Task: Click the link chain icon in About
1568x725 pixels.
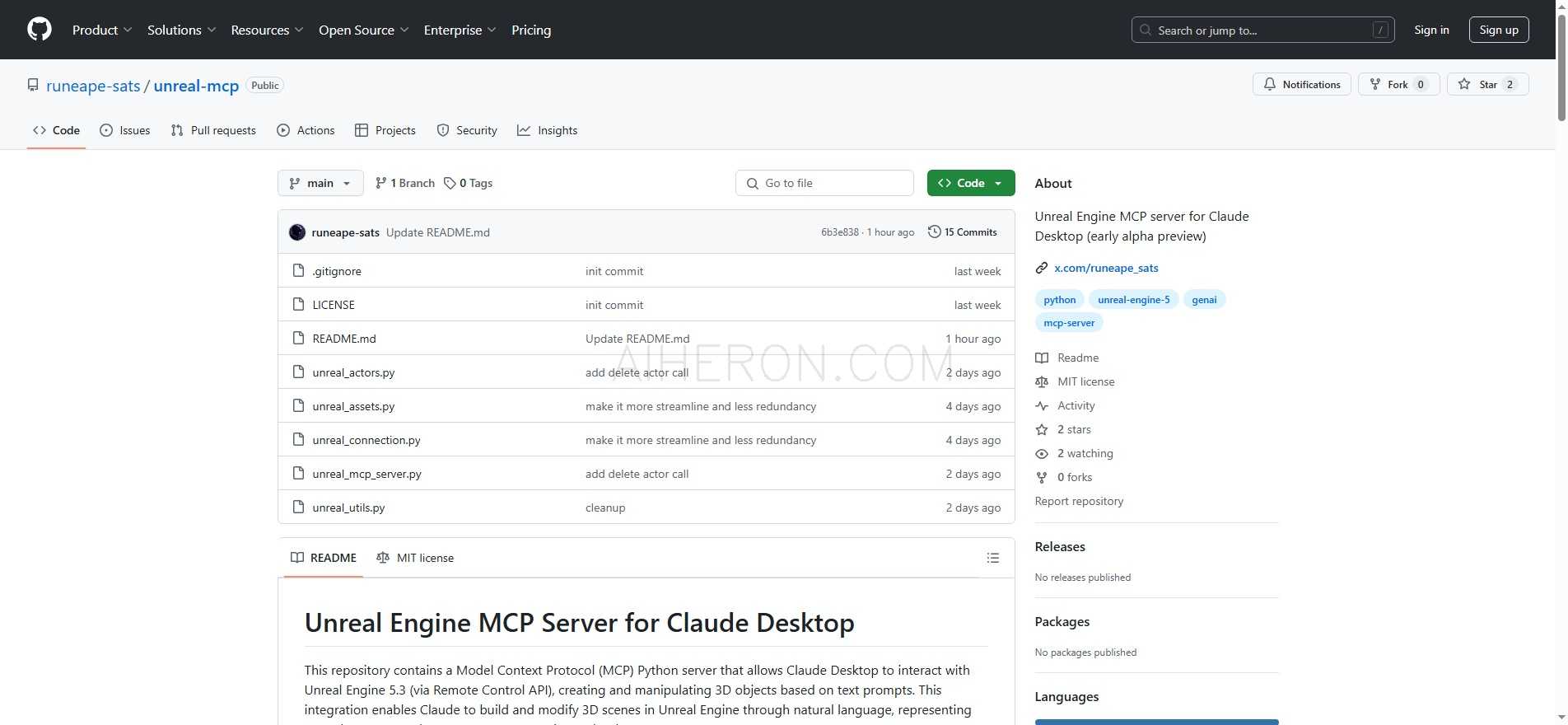Action: (x=1042, y=268)
